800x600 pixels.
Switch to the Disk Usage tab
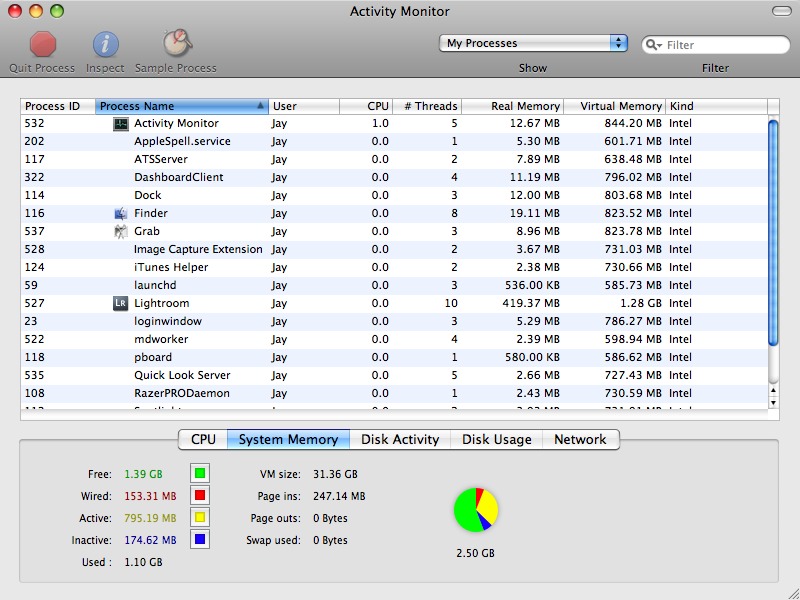496,439
